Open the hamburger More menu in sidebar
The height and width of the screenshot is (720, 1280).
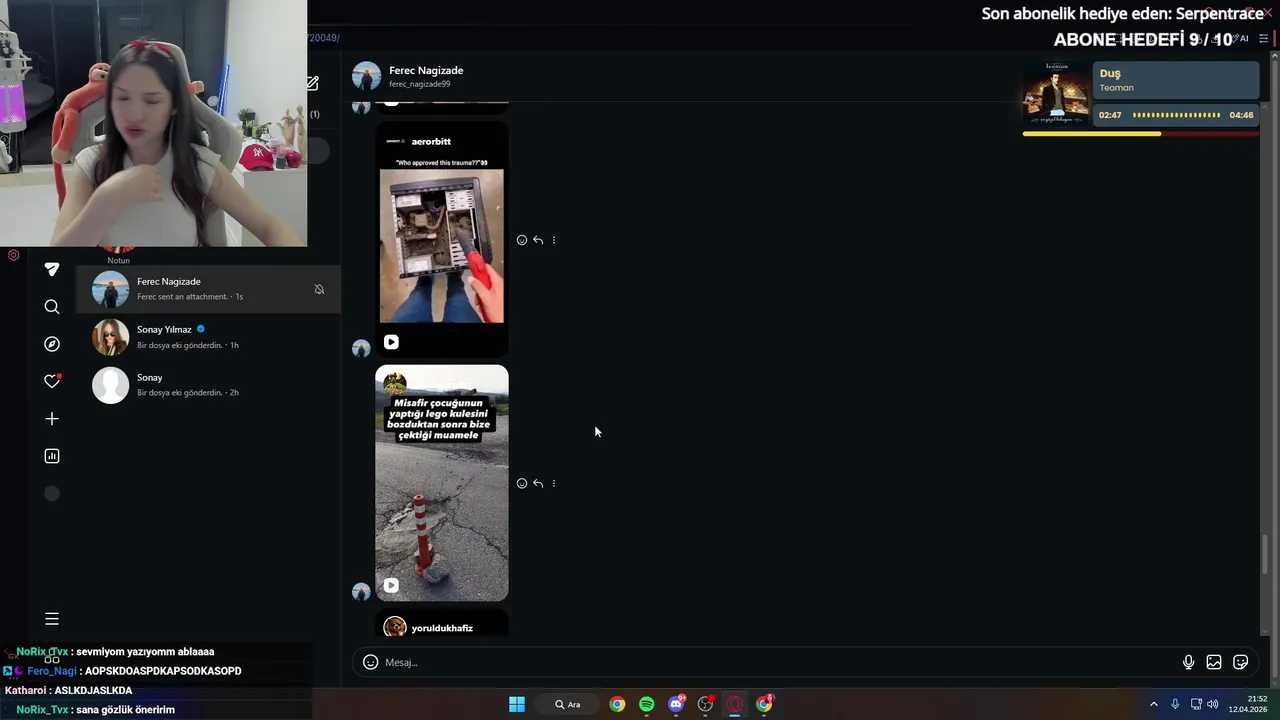[x=52, y=619]
